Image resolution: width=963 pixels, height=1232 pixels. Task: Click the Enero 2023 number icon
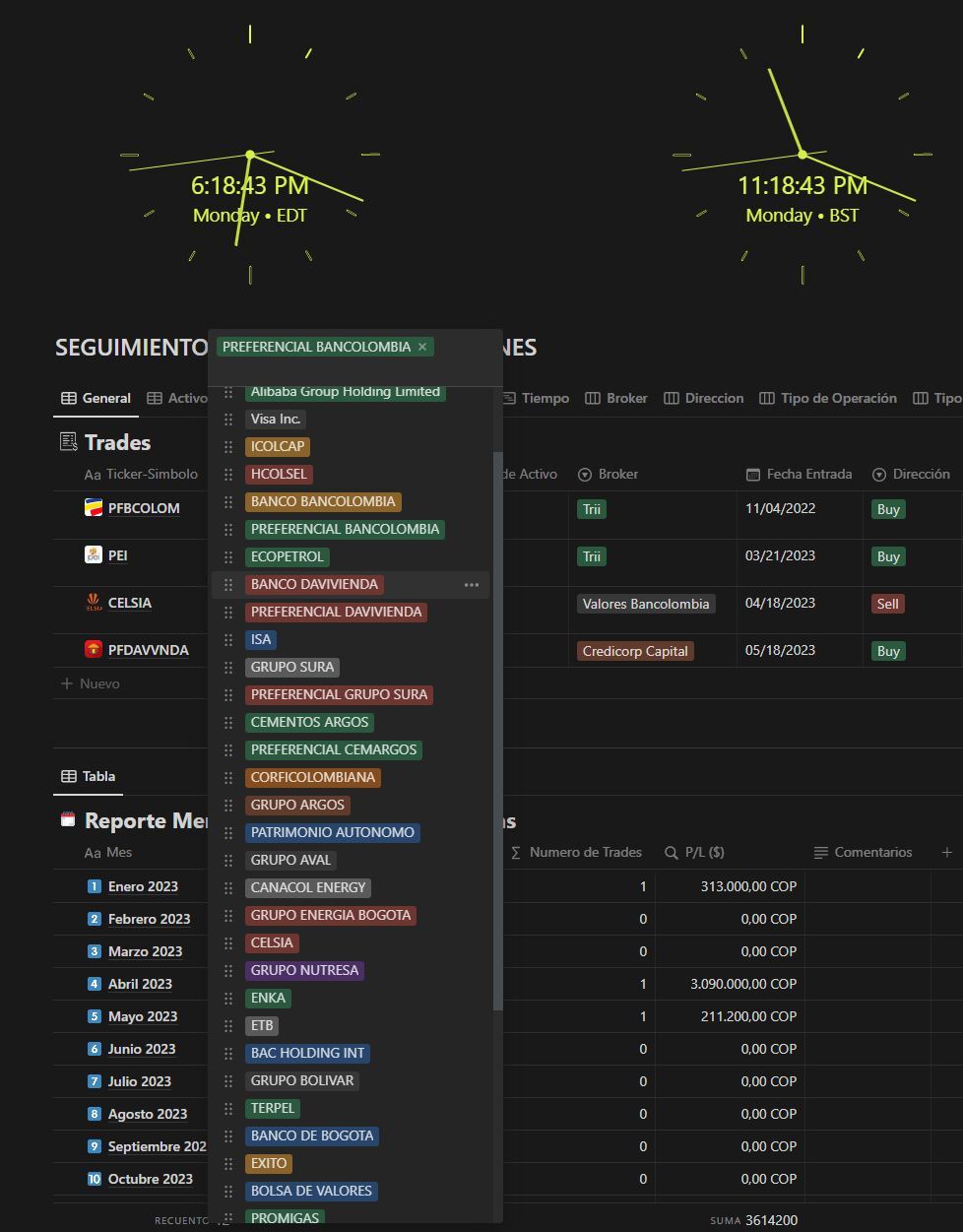95,886
